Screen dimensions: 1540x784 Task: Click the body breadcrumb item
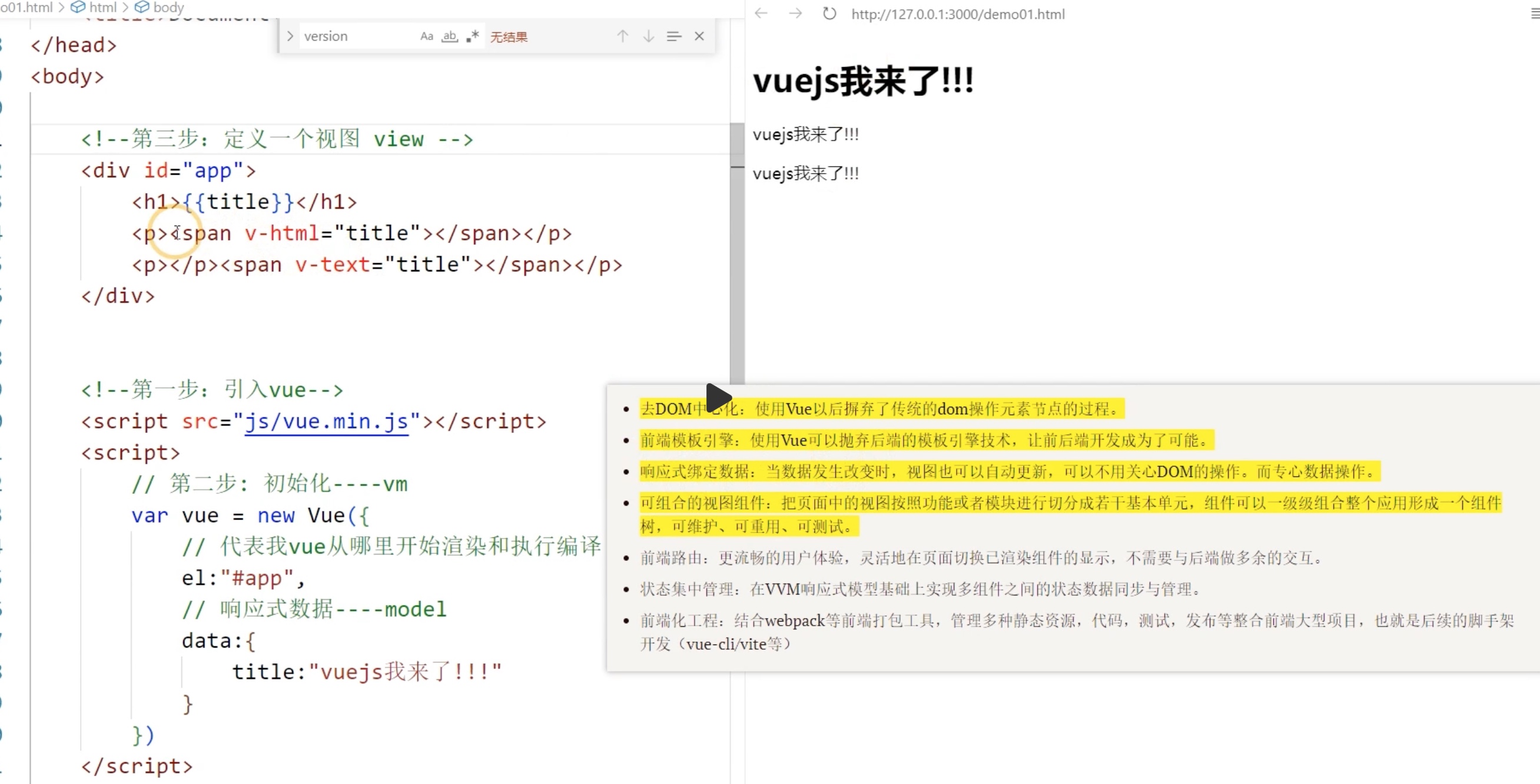(160, 7)
